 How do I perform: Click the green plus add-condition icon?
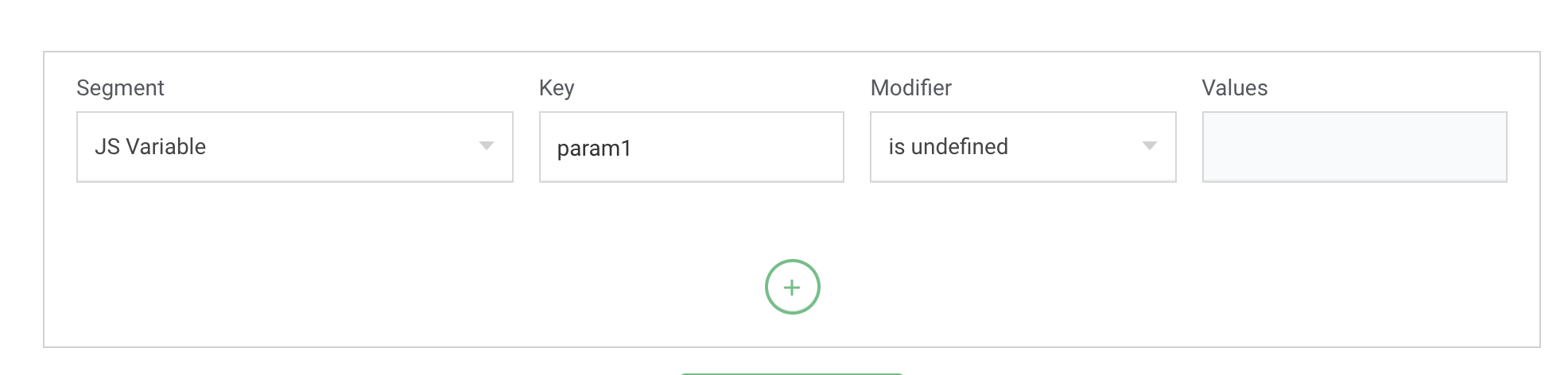[x=792, y=287]
